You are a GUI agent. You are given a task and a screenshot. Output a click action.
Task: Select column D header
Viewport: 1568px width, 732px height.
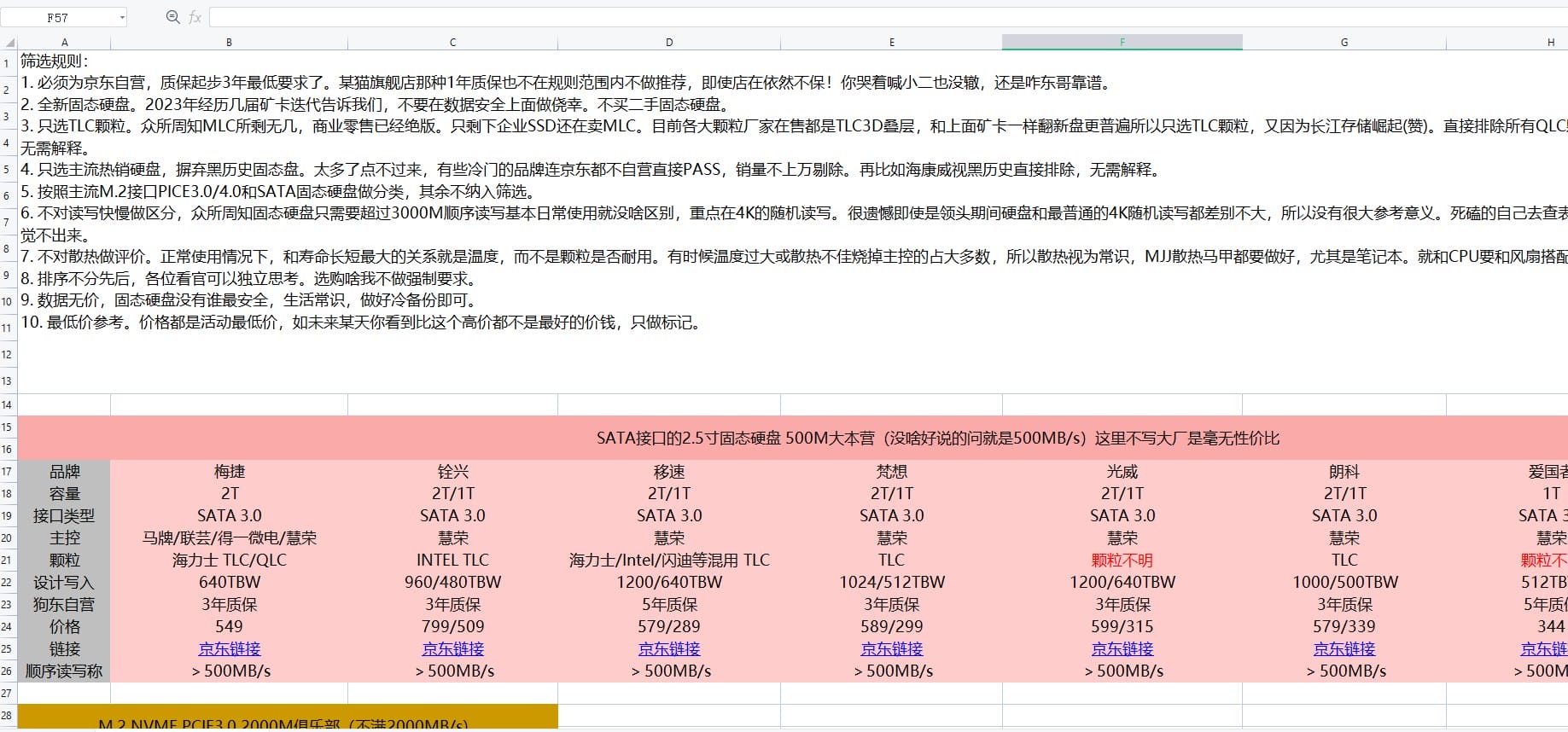pyautogui.click(x=669, y=42)
